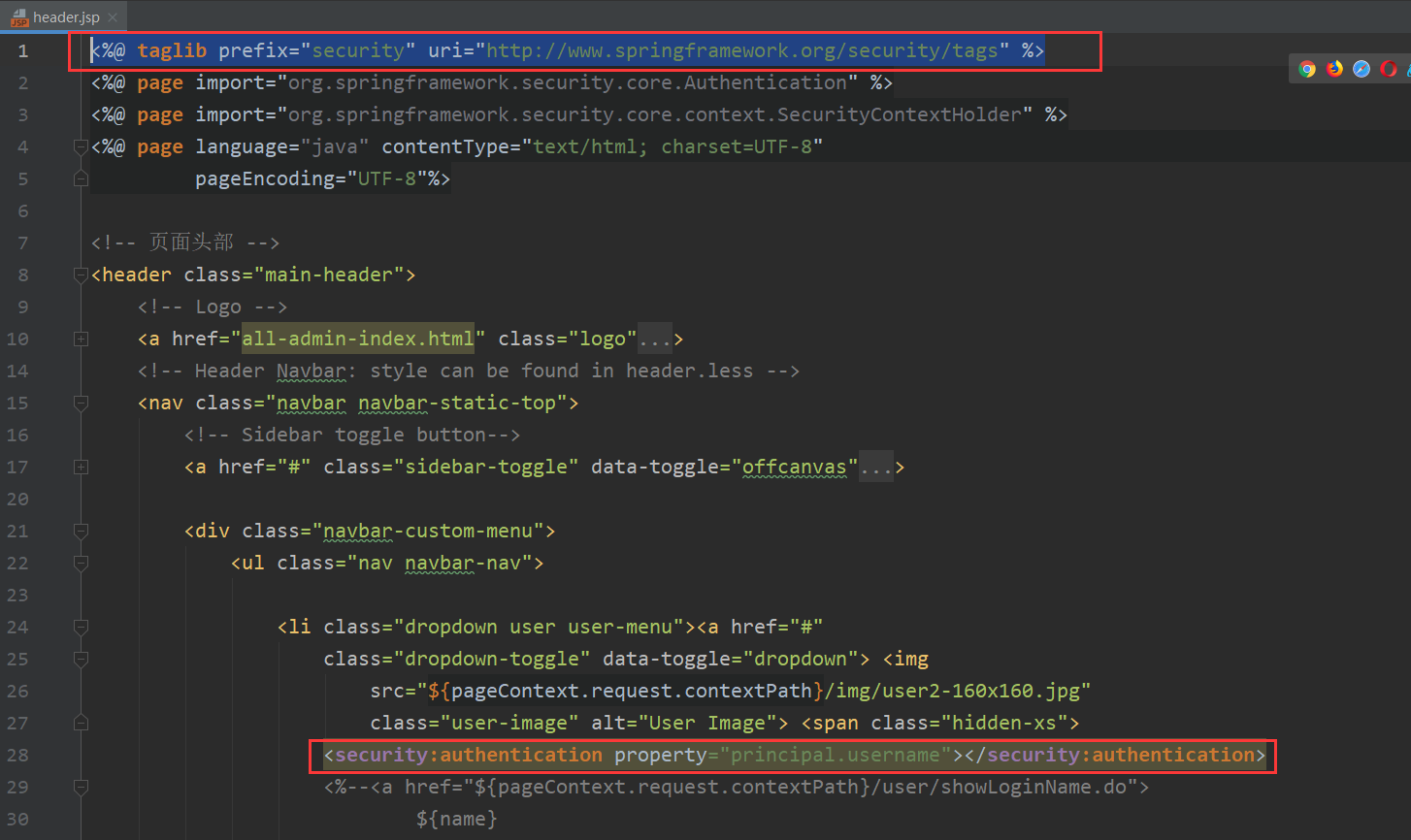The image size is (1411, 840).
Task: Click the JSP file icon on header.jsp tab
Action: (x=19, y=17)
